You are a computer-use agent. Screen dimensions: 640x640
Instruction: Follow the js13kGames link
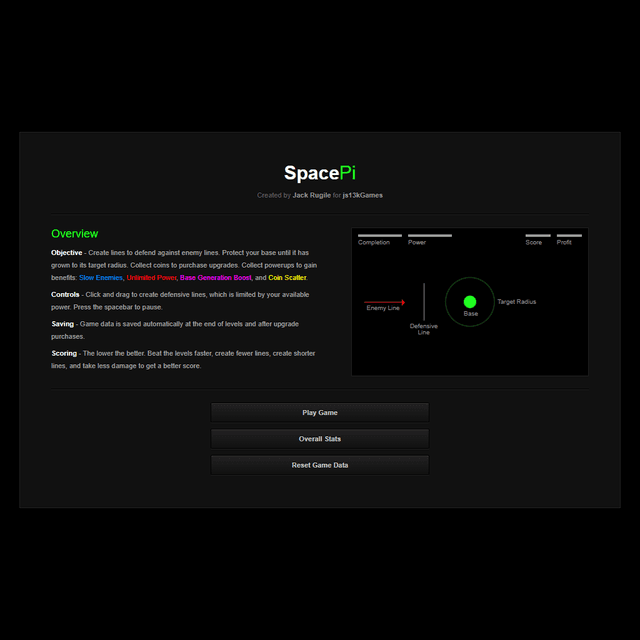pyautogui.click(x=363, y=195)
